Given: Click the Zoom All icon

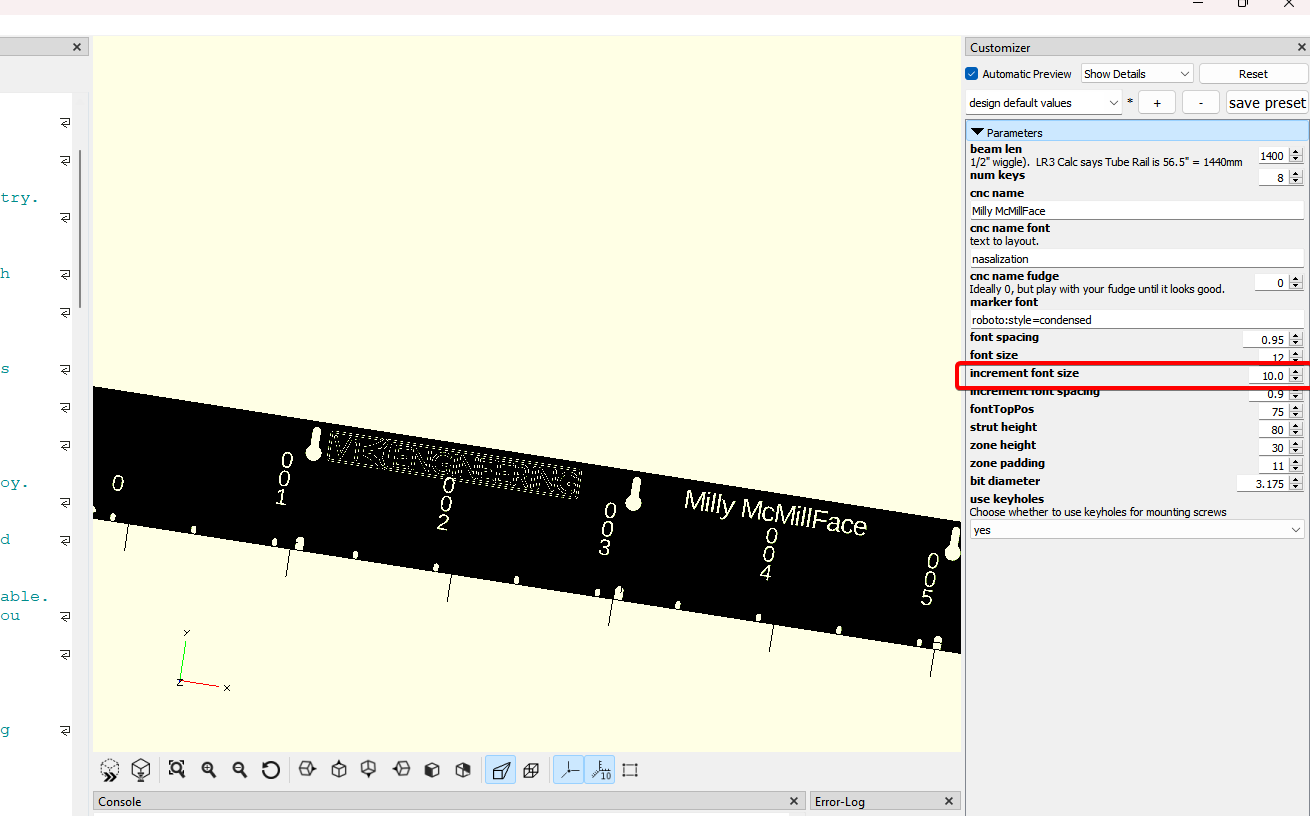Looking at the screenshot, I should [x=177, y=769].
